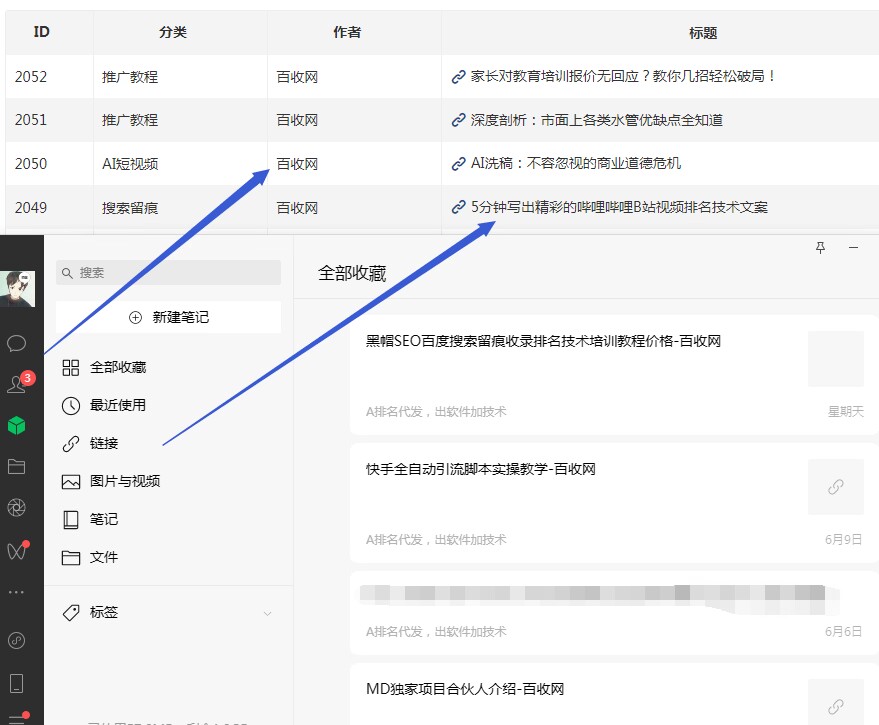Image resolution: width=879 pixels, height=725 pixels.
Task: Open the channels butterfly icon
Action: coord(16,551)
